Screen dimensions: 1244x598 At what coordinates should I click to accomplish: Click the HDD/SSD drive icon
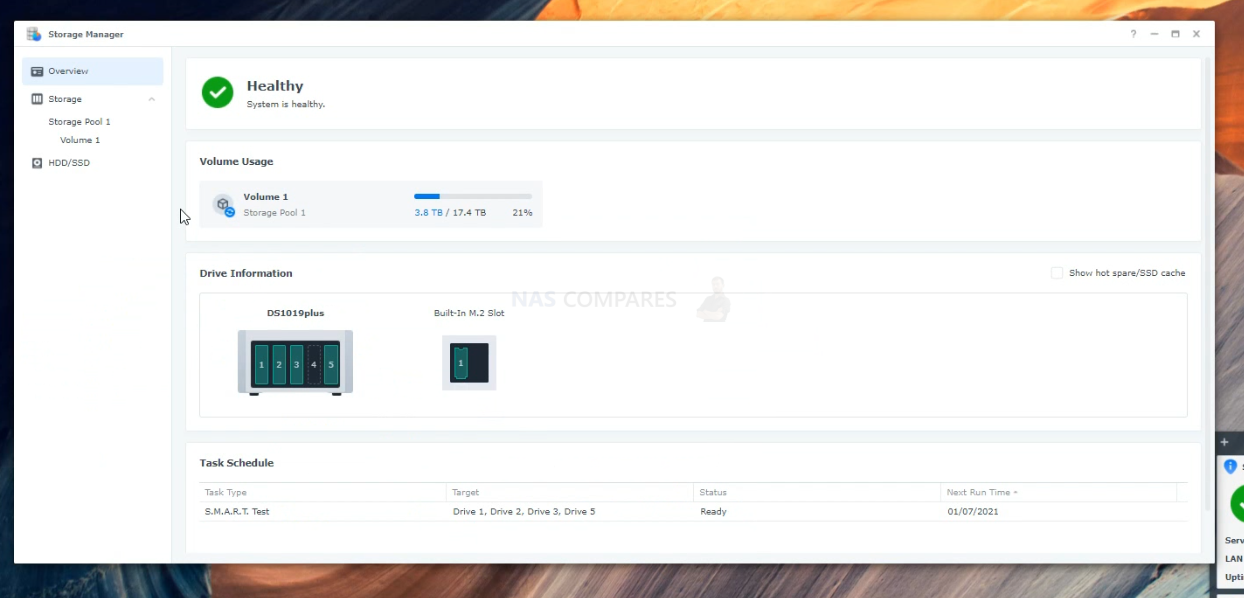tap(37, 163)
